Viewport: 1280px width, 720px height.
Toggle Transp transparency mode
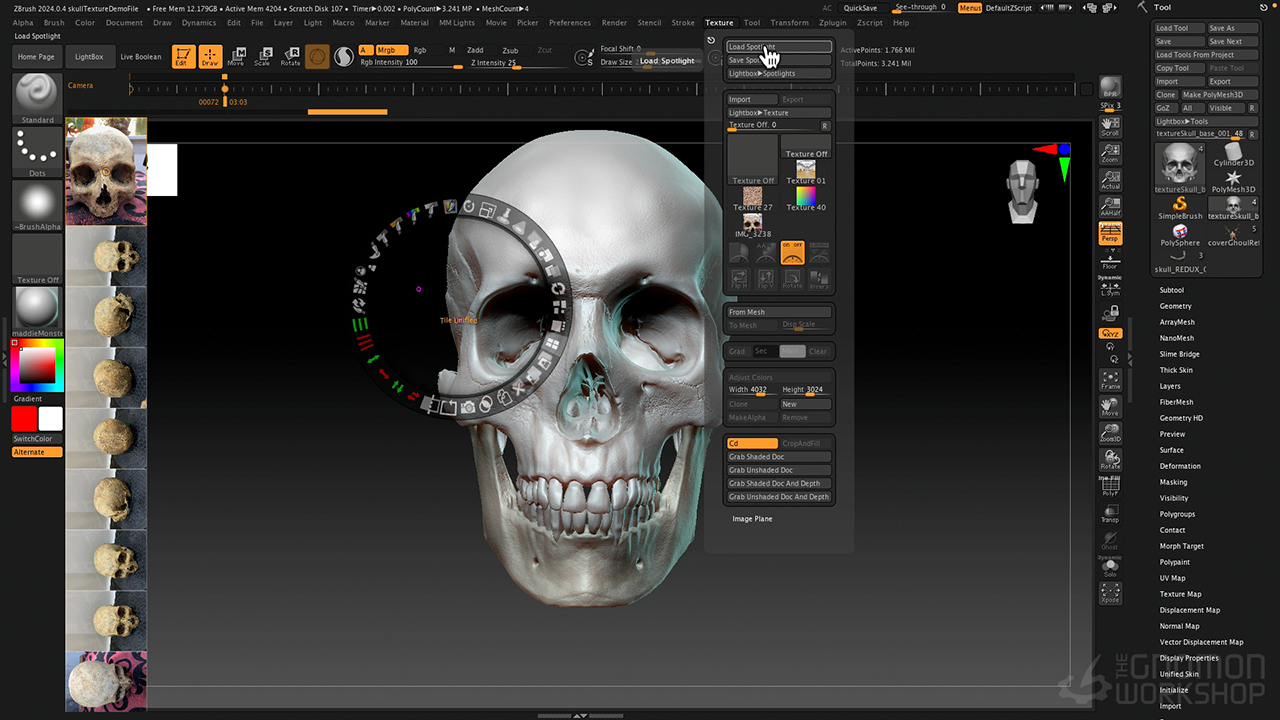(x=1110, y=513)
